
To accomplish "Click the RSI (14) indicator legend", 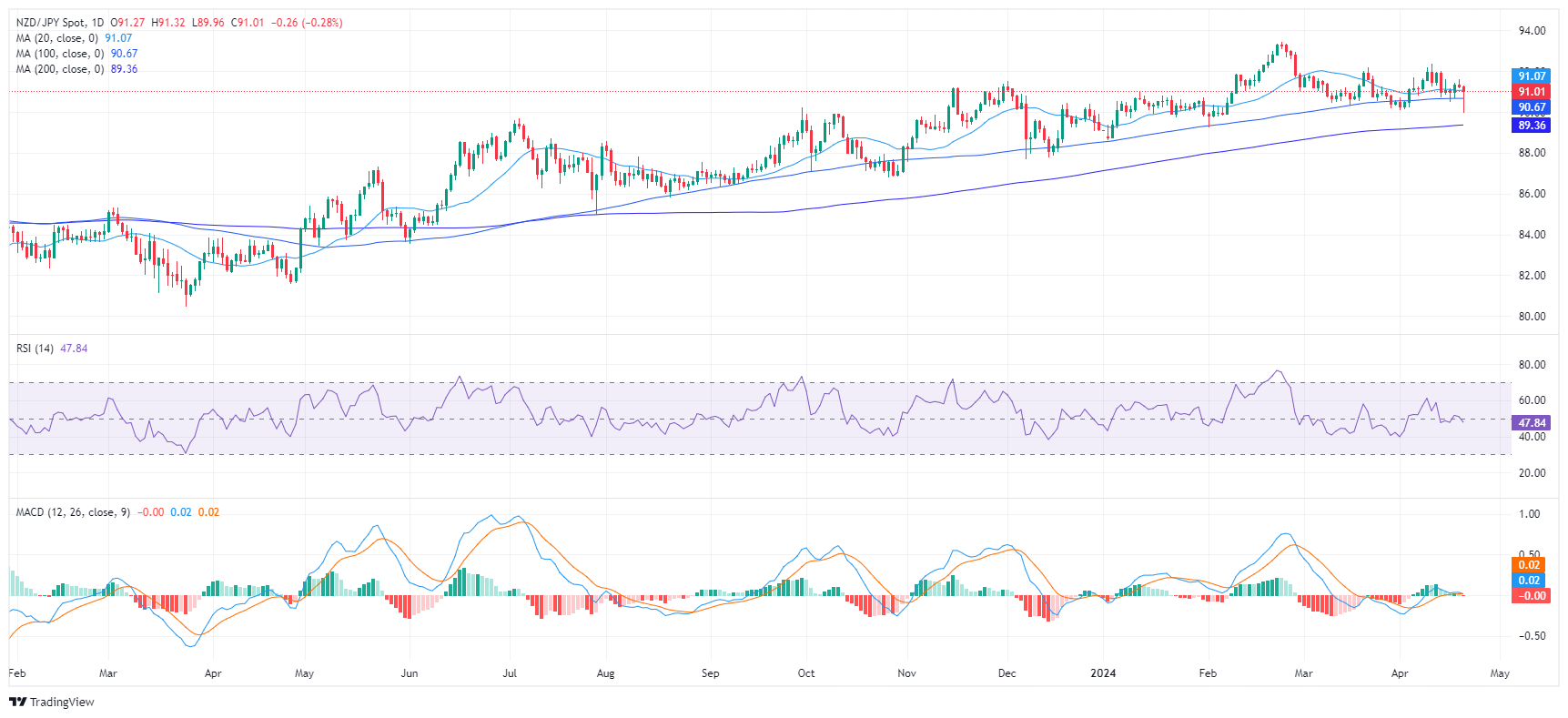I will (x=35, y=349).
